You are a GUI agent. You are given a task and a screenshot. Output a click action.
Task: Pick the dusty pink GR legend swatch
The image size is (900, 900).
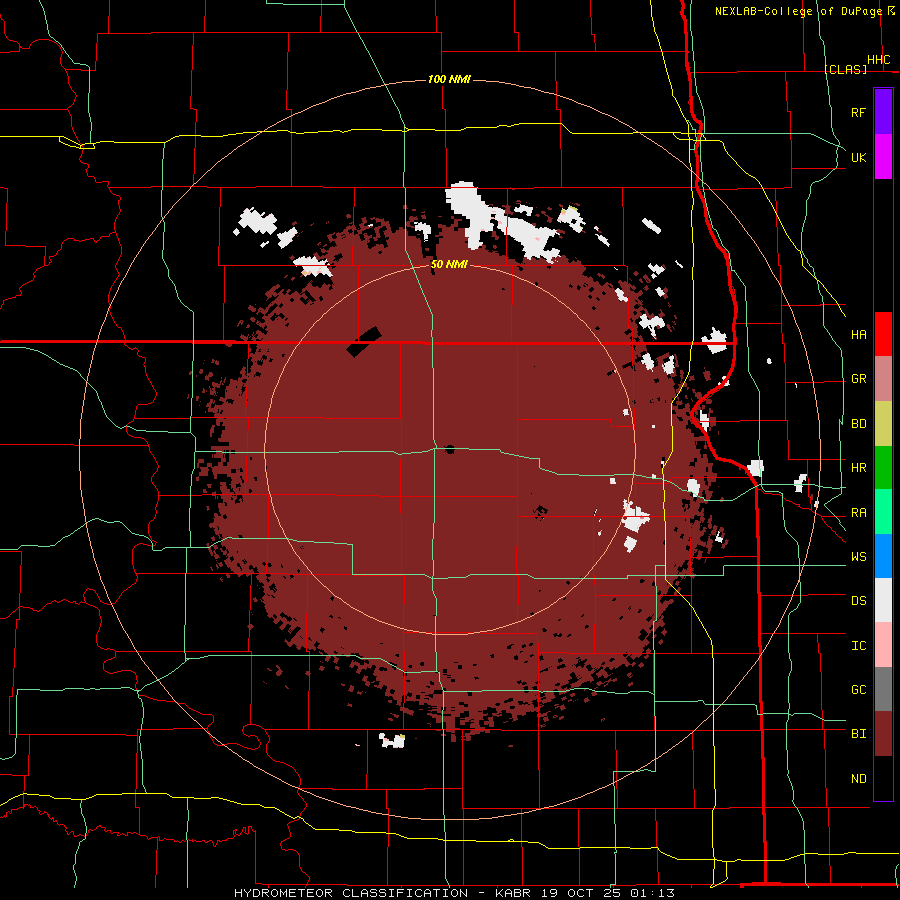883,379
